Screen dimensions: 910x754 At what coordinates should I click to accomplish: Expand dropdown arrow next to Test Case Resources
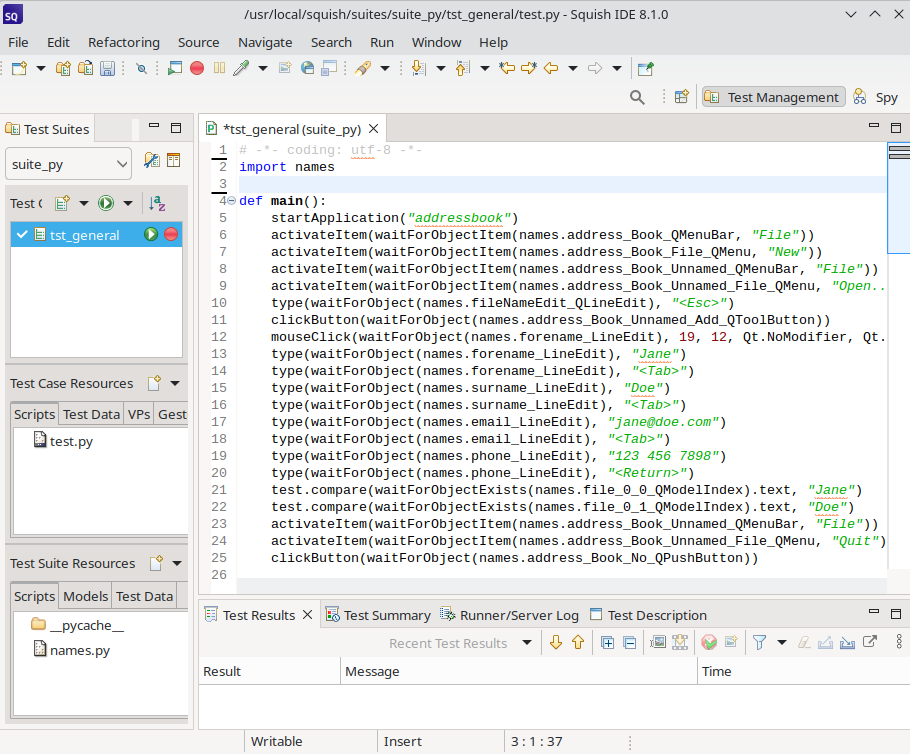175,383
